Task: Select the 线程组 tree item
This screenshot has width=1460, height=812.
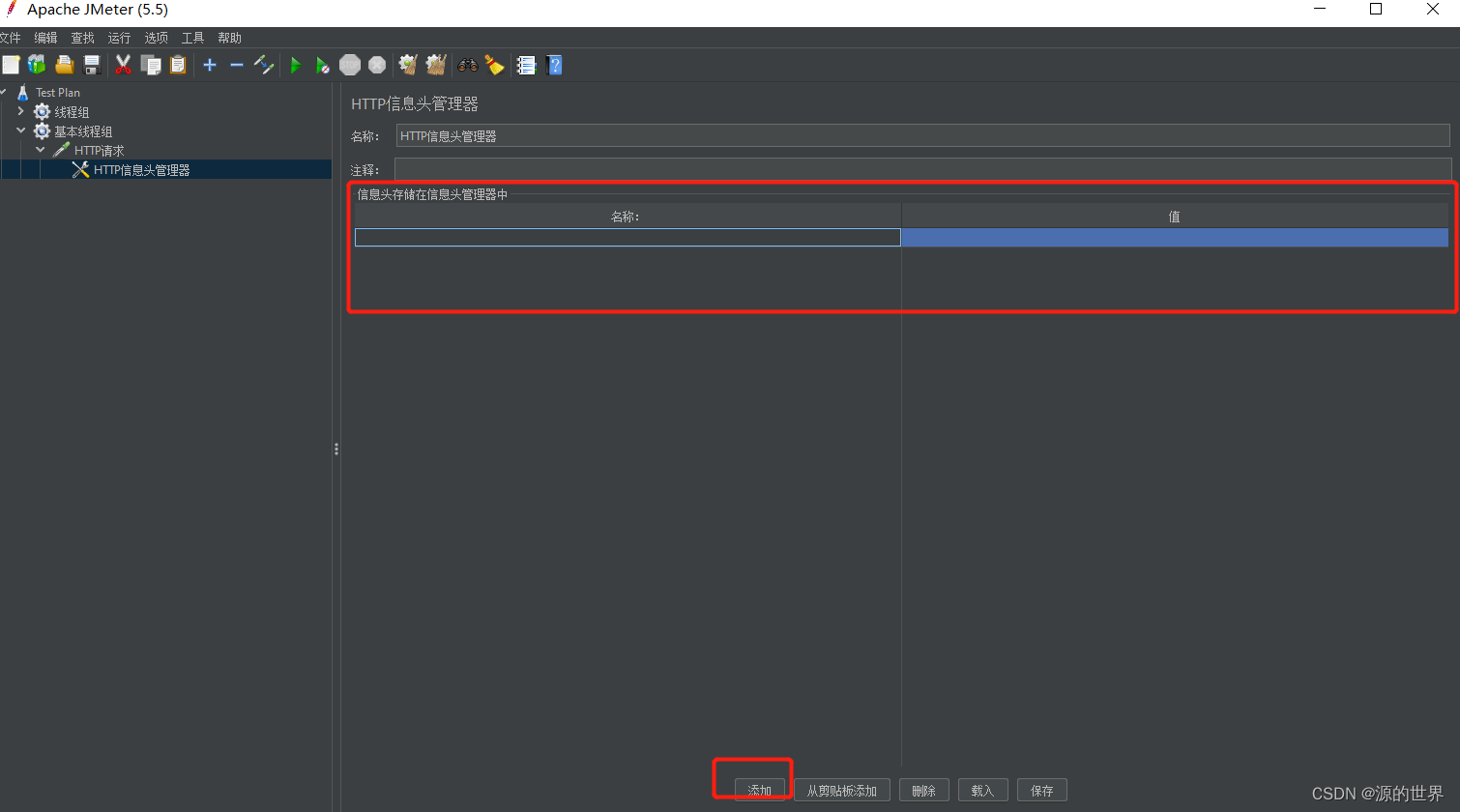Action: click(72, 112)
